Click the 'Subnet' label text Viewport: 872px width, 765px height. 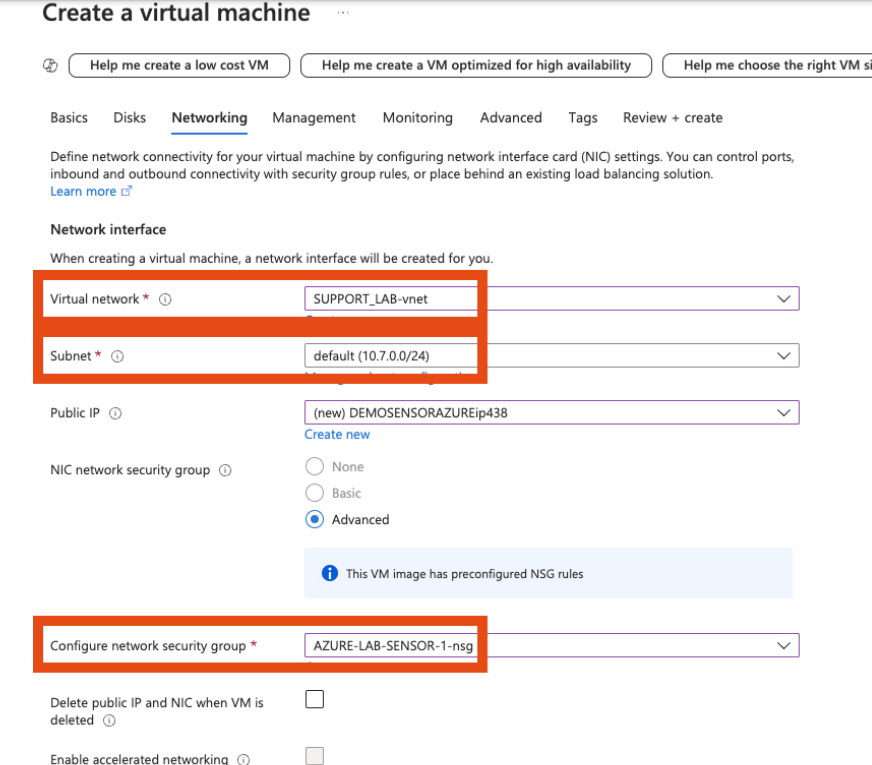[71, 356]
